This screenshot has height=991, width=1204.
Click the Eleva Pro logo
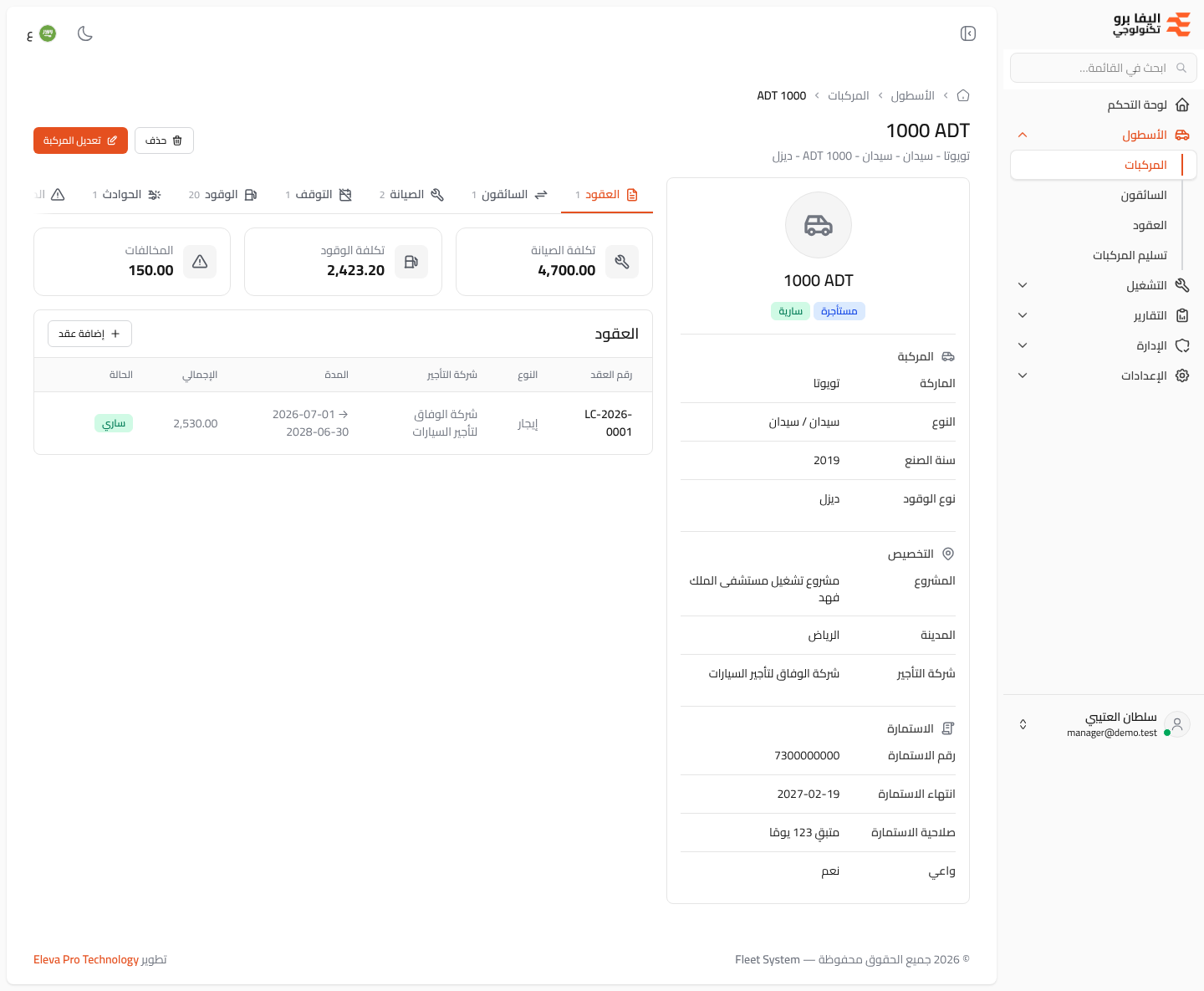[x=1152, y=24]
